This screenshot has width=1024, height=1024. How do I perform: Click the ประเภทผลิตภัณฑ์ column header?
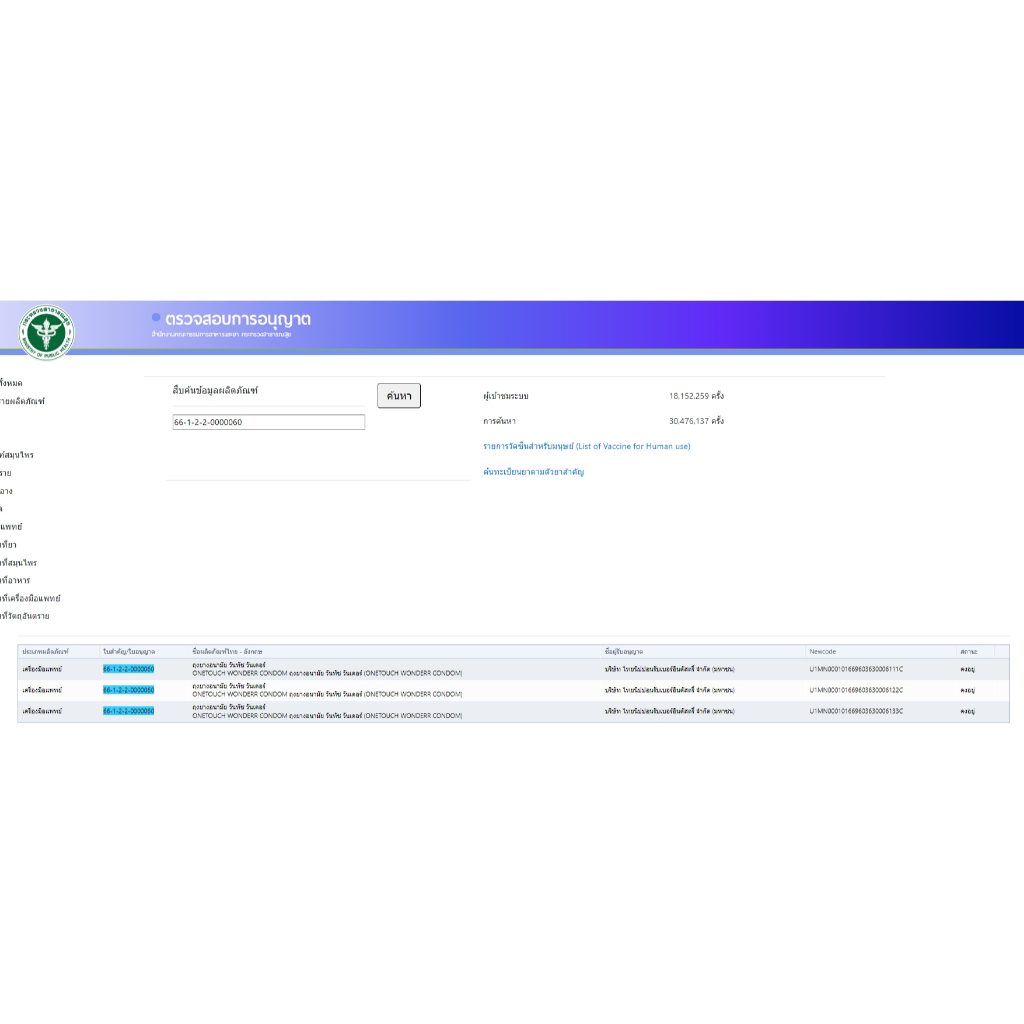45,652
